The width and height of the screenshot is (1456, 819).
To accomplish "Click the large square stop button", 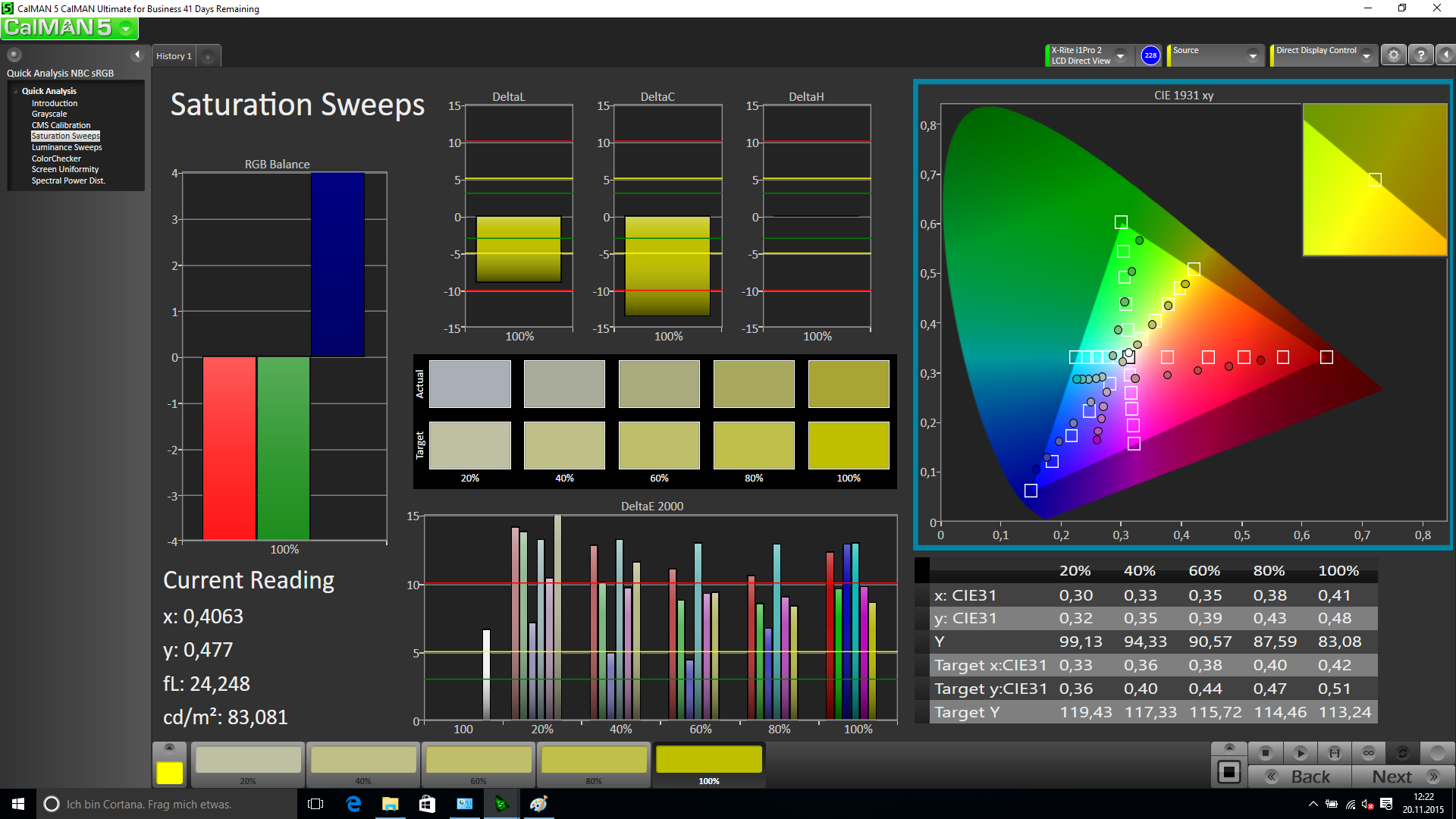I will click(x=1228, y=773).
